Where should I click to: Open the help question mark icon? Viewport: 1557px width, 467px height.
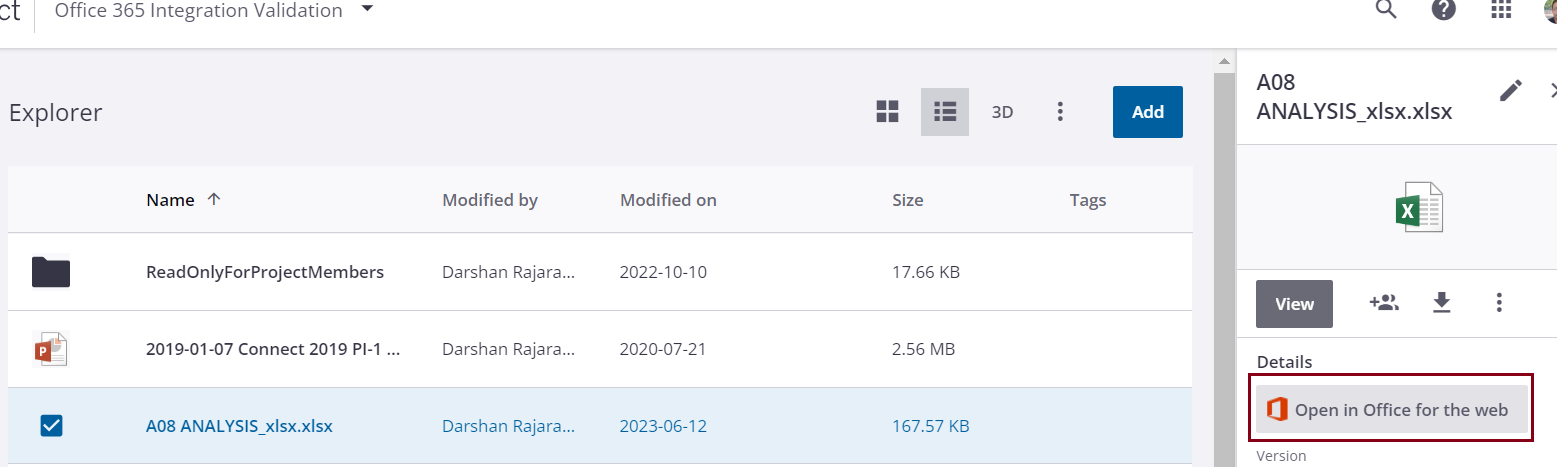click(x=1443, y=10)
